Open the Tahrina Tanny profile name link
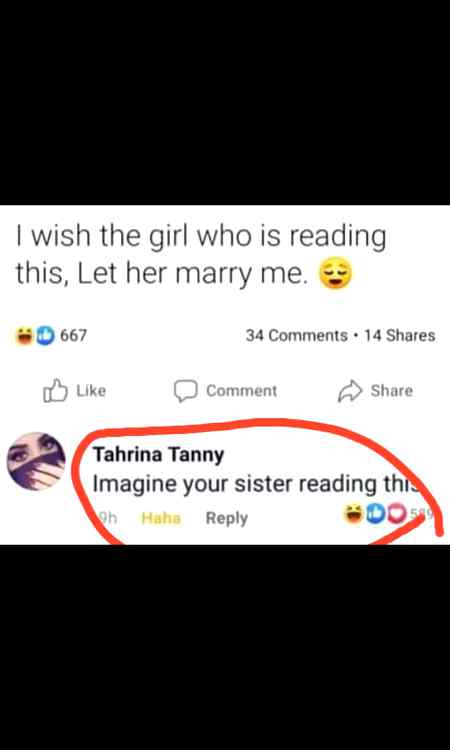This screenshot has width=450, height=750. [x=158, y=455]
